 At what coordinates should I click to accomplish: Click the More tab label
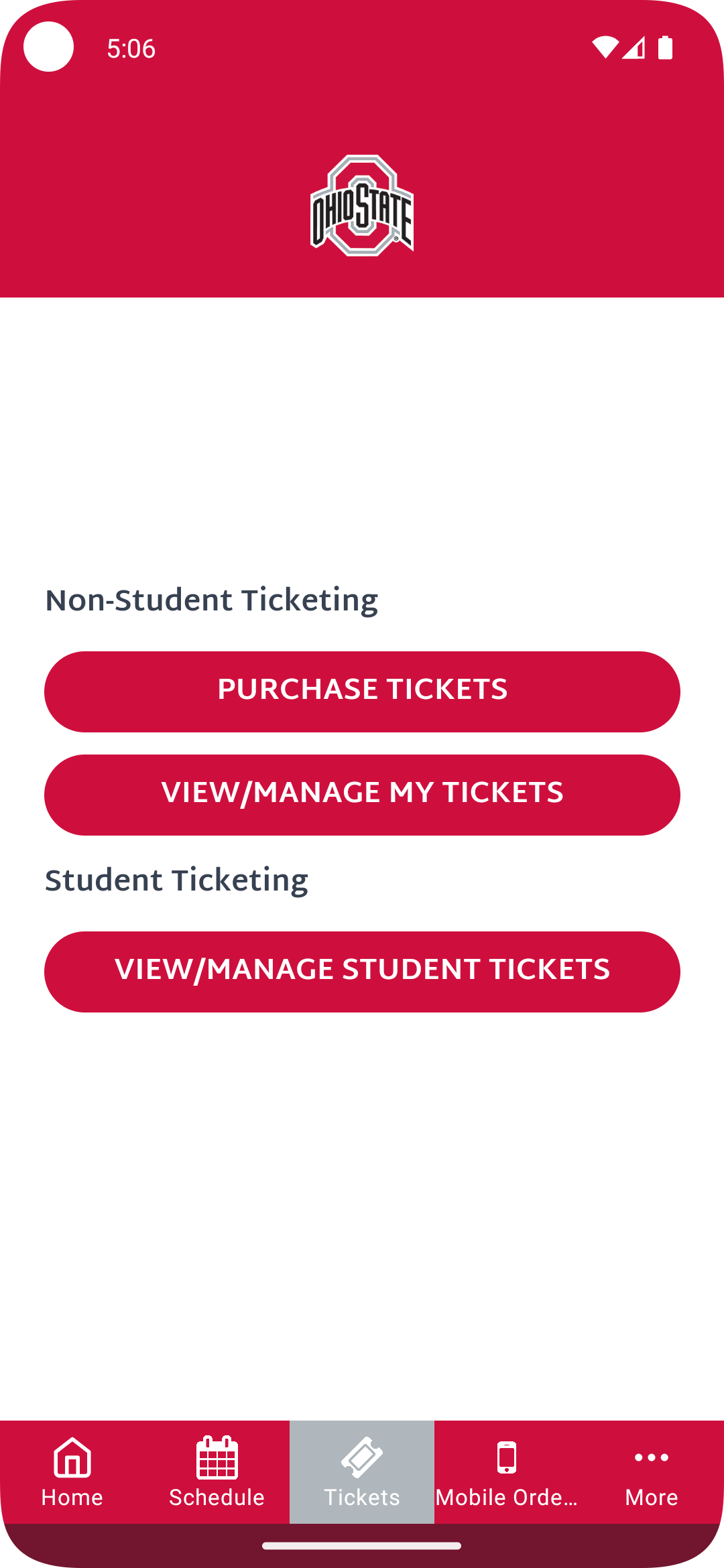click(652, 1498)
